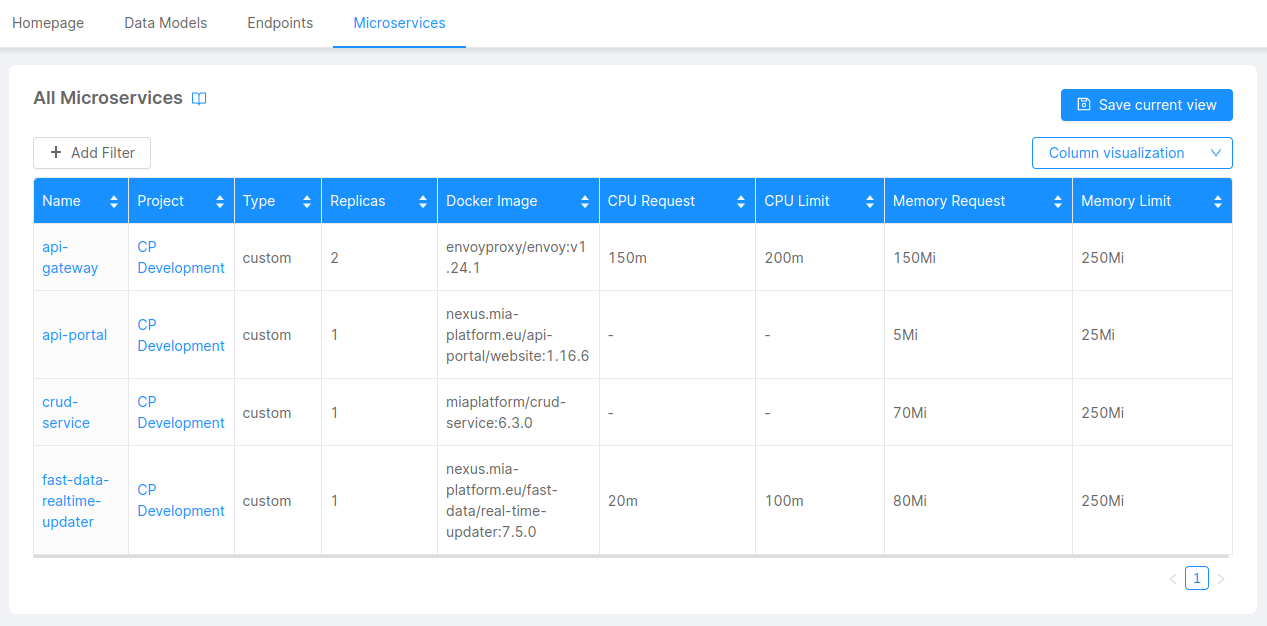Sort the Docker Image column

pyautogui.click(x=585, y=200)
